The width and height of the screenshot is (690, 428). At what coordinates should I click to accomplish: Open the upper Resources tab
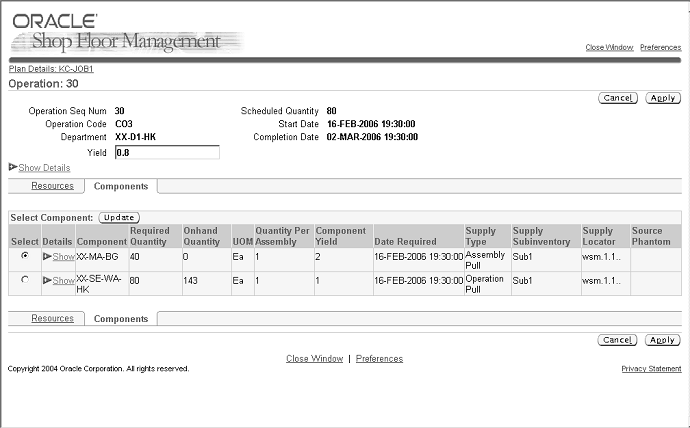click(52, 186)
